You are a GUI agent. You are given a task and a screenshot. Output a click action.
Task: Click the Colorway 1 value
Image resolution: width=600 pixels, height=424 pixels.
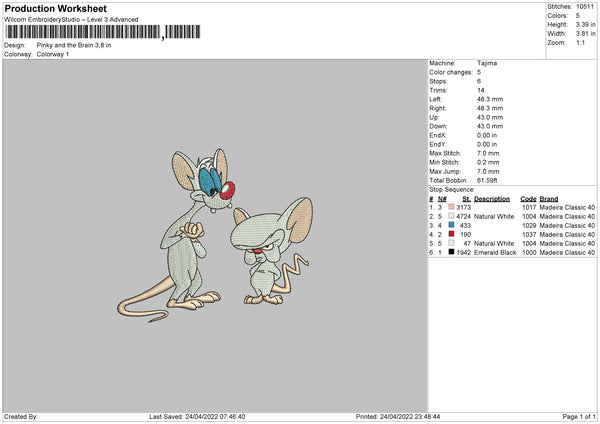(54, 53)
